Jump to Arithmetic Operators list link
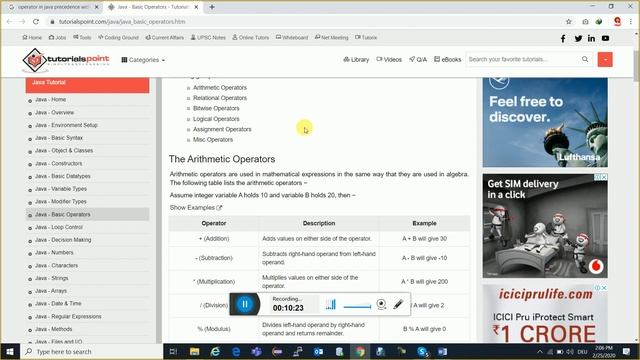The width and height of the screenshot is (640, 360). (x=220, y=88)
